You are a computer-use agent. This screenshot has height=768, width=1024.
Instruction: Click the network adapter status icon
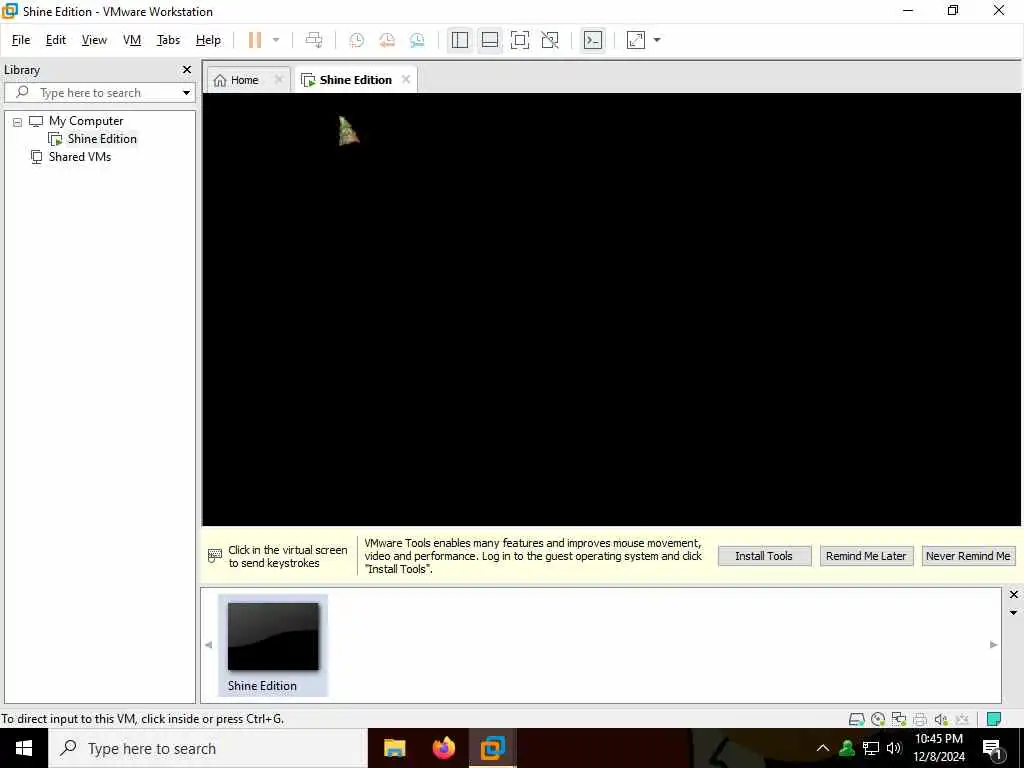click(899, 719)
